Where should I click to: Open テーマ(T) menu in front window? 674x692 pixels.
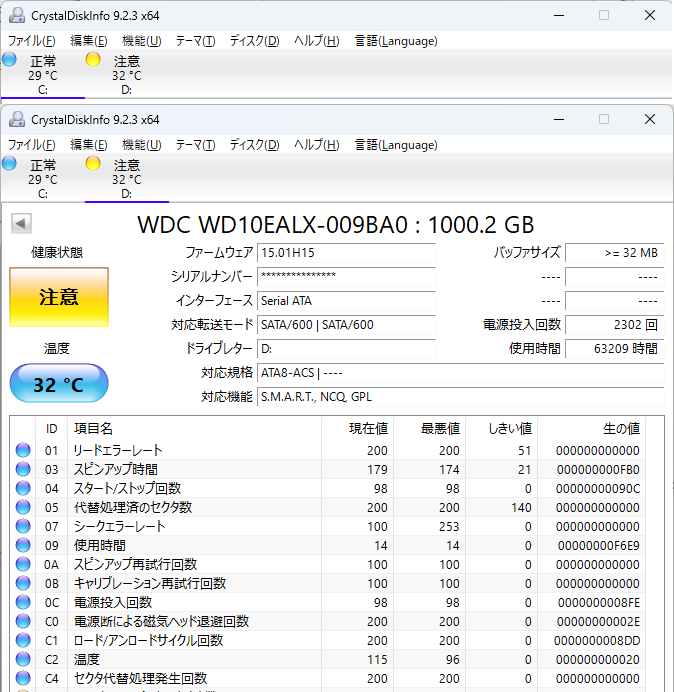click(x=196, y=145)
